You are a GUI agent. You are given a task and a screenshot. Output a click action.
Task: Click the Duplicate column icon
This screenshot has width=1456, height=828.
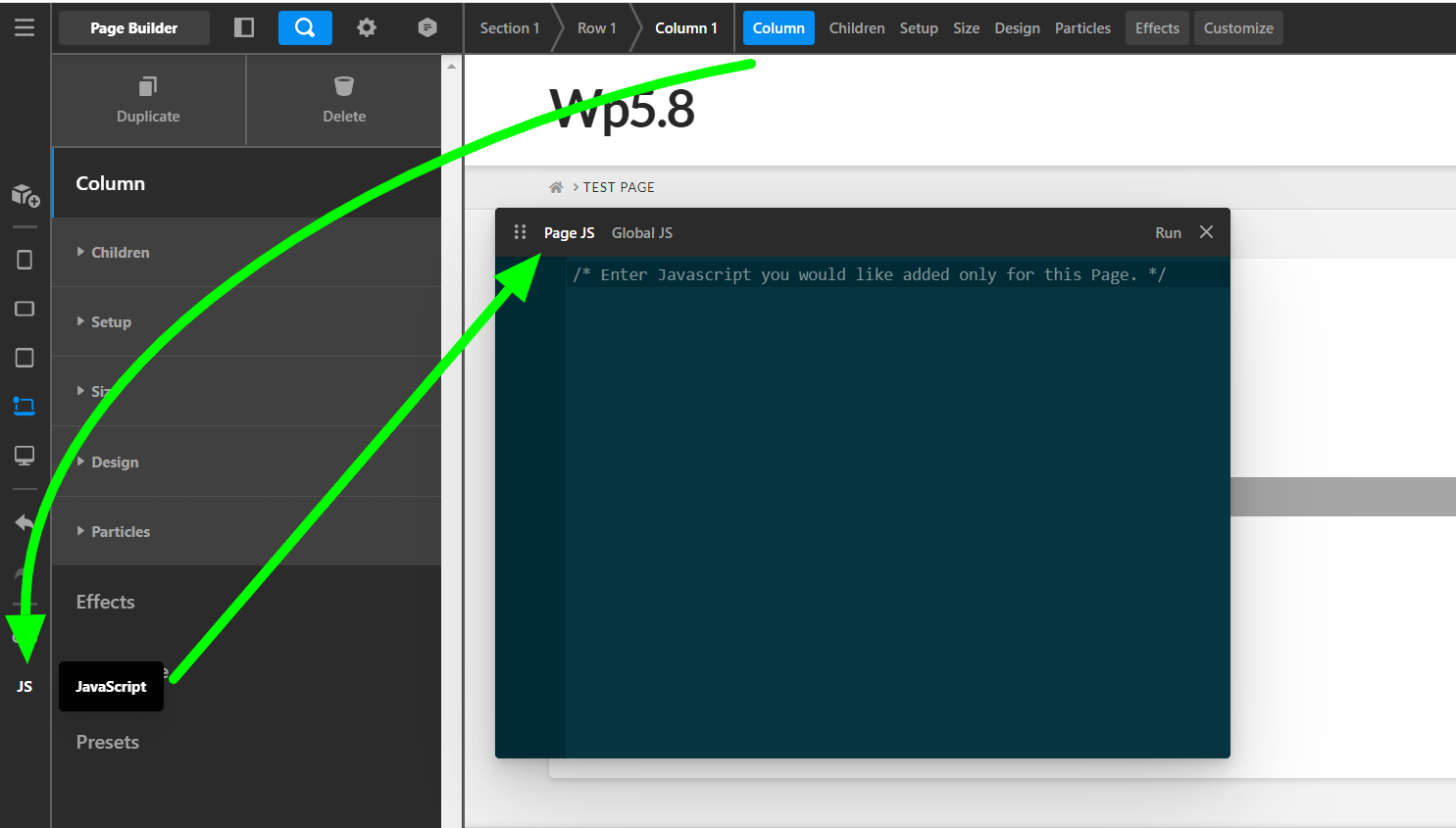[148, 87]
